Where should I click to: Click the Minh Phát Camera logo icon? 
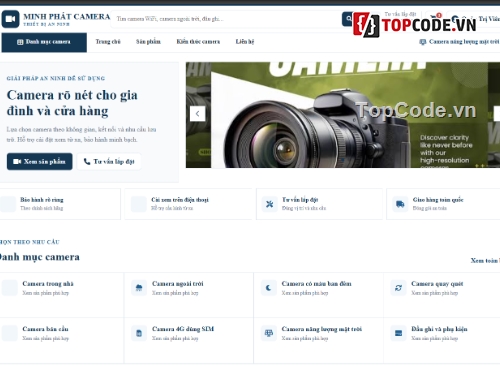pos(10,19)
